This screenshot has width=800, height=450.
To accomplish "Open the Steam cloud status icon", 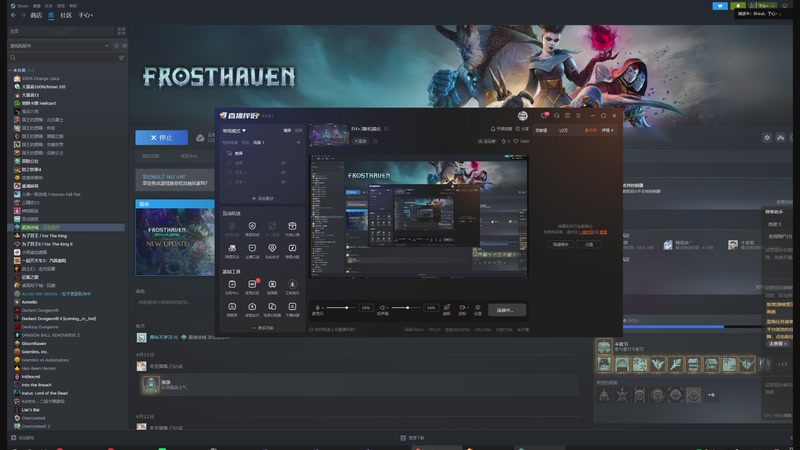I will tap(200, 138).
